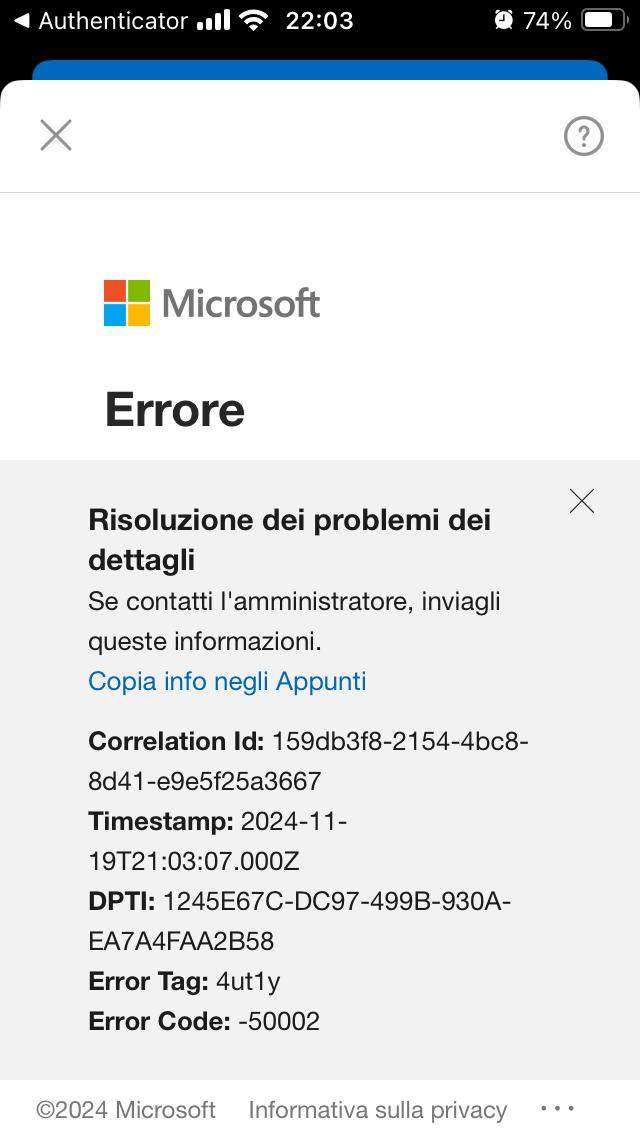Tap the Errore heading
The height and width of the screenshot is (1136, 640).
tap(175, 410)
